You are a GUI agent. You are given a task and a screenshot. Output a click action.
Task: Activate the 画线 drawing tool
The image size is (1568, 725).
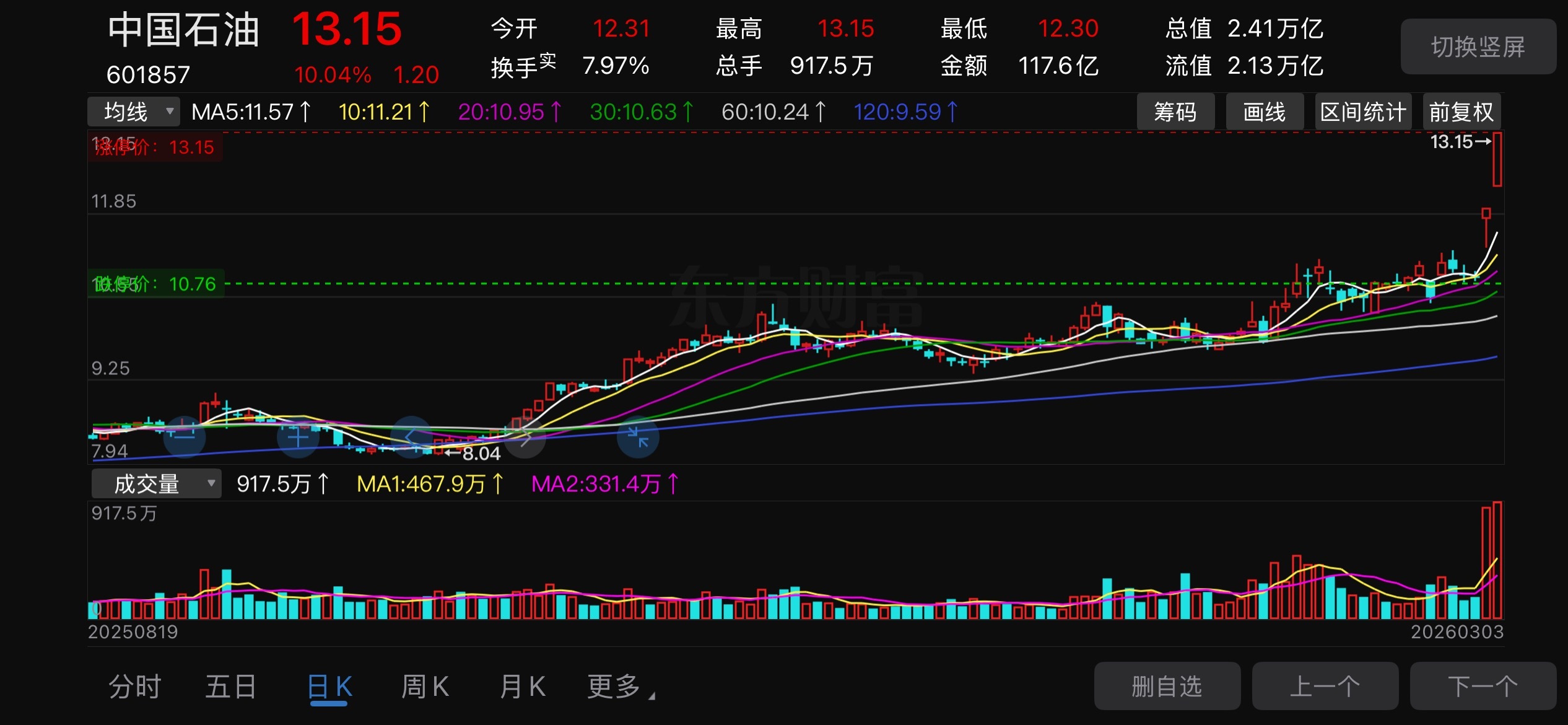(x=1264, y=112)
